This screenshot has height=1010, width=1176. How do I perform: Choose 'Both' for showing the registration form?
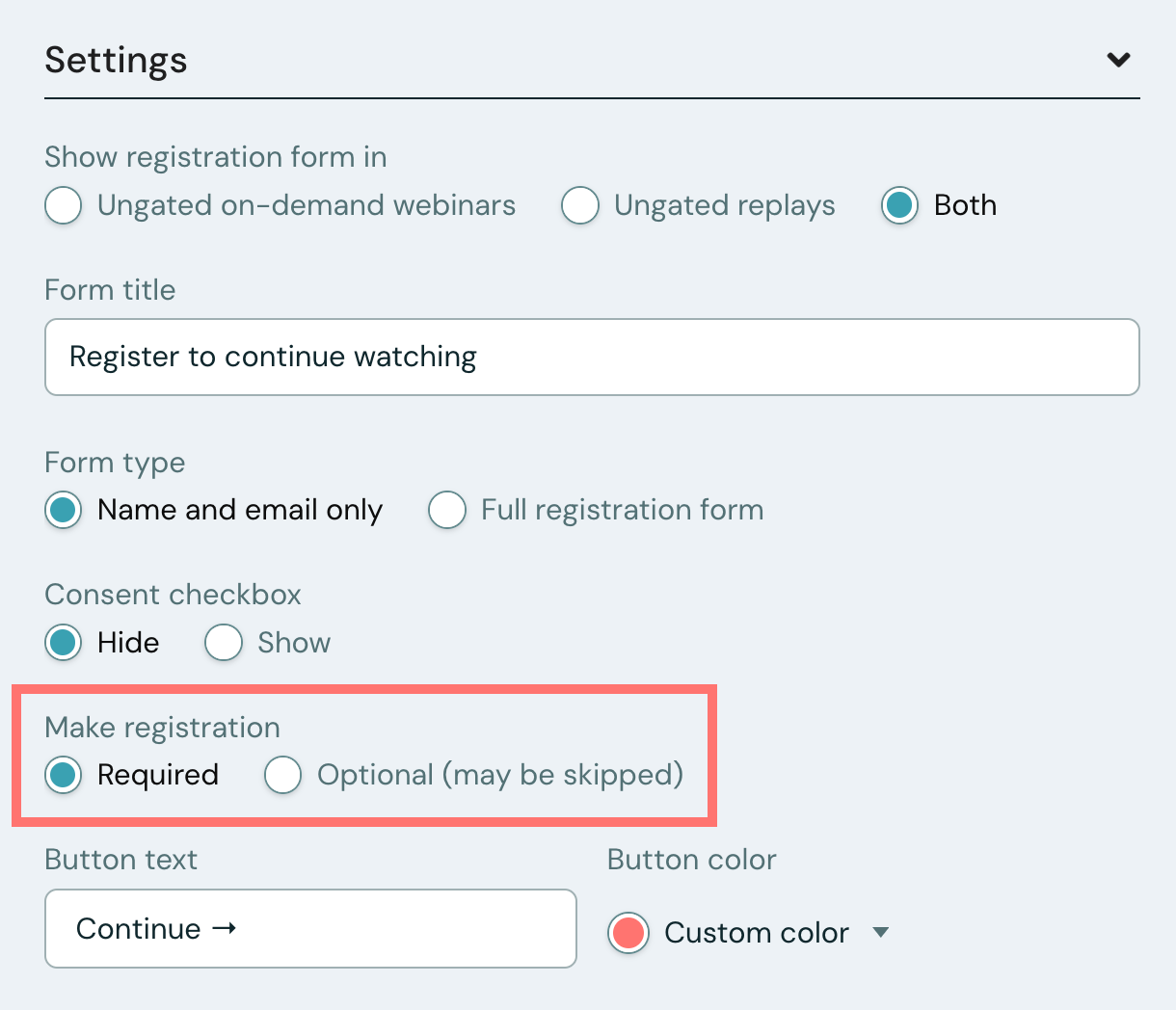pyautogui.click(x=898, y=205)
